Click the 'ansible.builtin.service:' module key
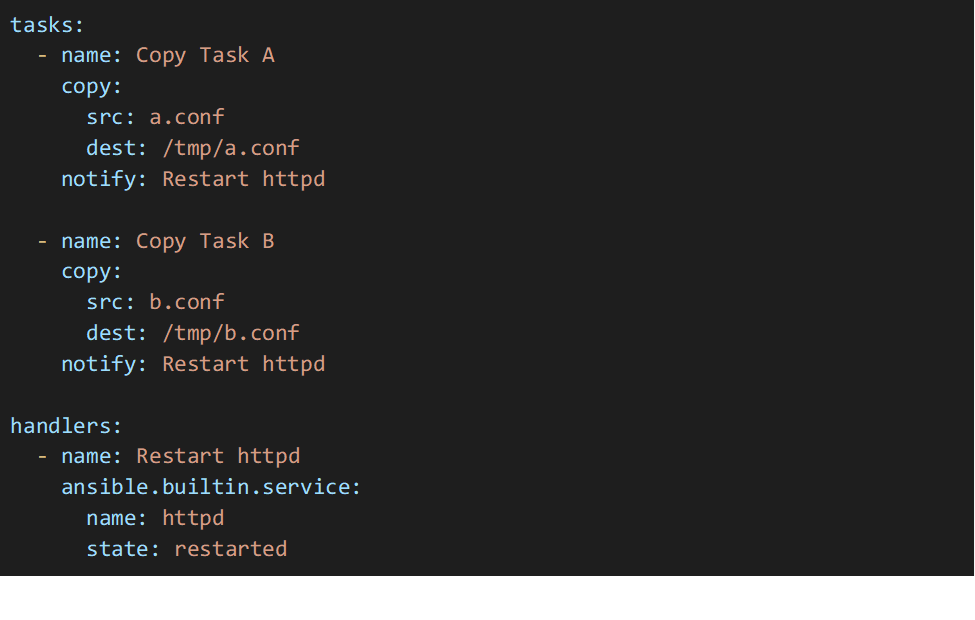Viewport: 975px width, 620px height. pyautogui.click(x=211, y=487)
